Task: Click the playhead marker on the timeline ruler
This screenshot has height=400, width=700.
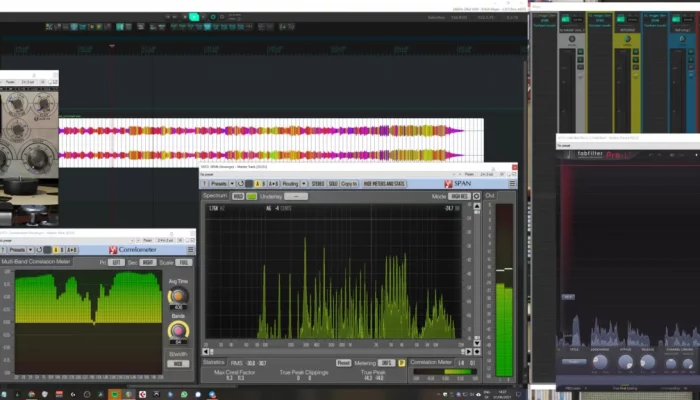Action: tap(112, 46)
